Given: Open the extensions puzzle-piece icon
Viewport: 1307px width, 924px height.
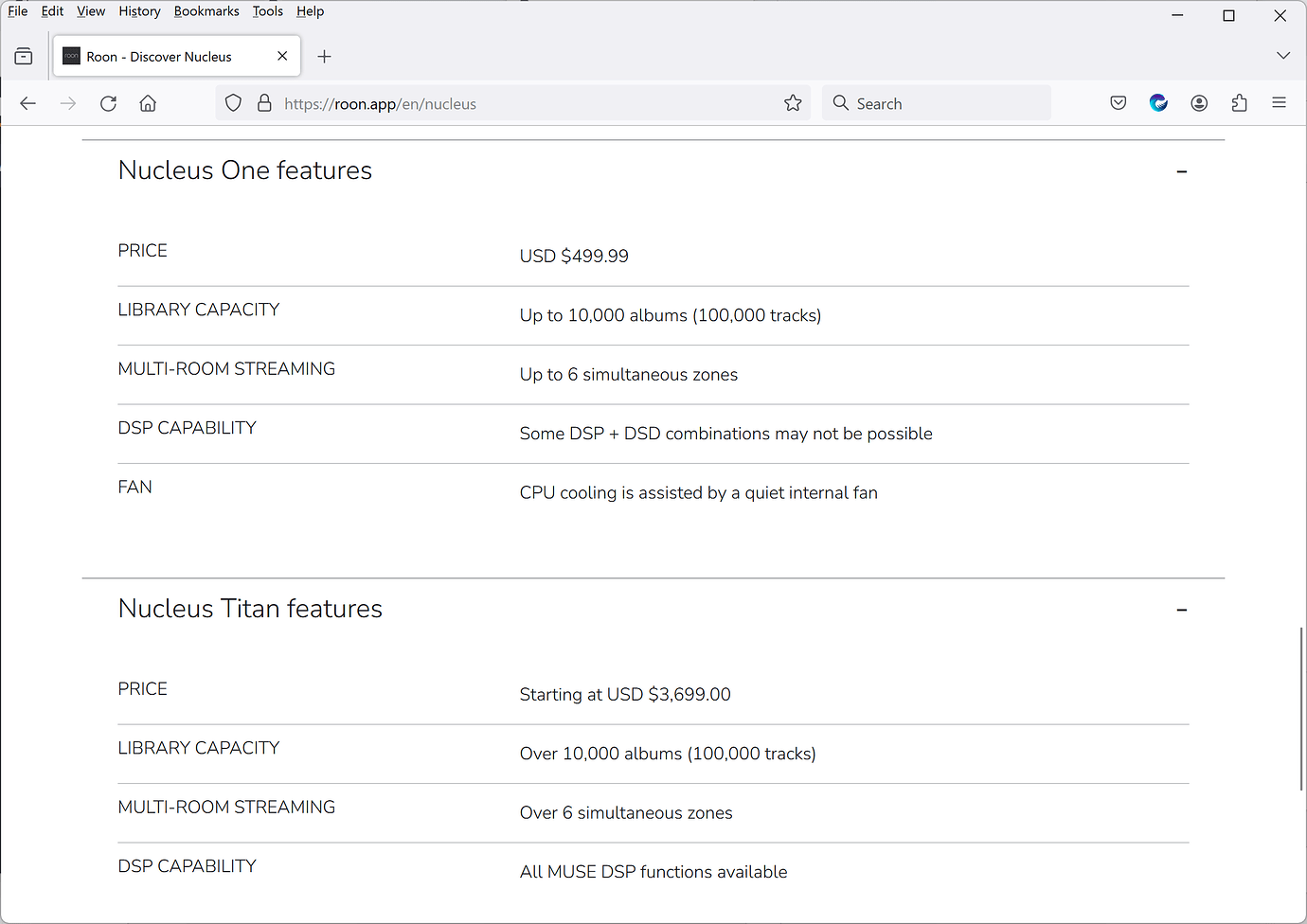Looking at the screenshot, I should (x=1239, y=102).
